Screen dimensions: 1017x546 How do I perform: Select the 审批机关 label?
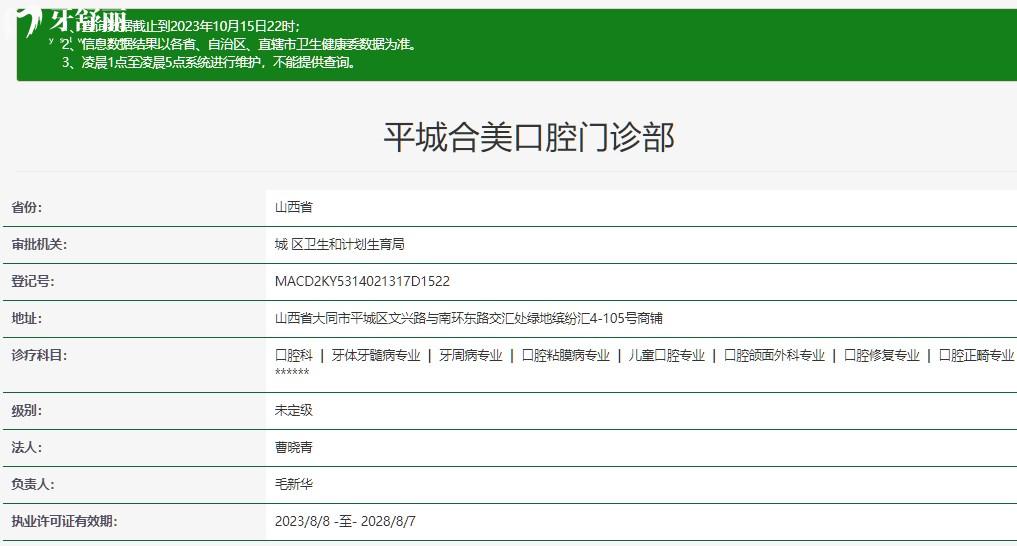pos(39,244)
